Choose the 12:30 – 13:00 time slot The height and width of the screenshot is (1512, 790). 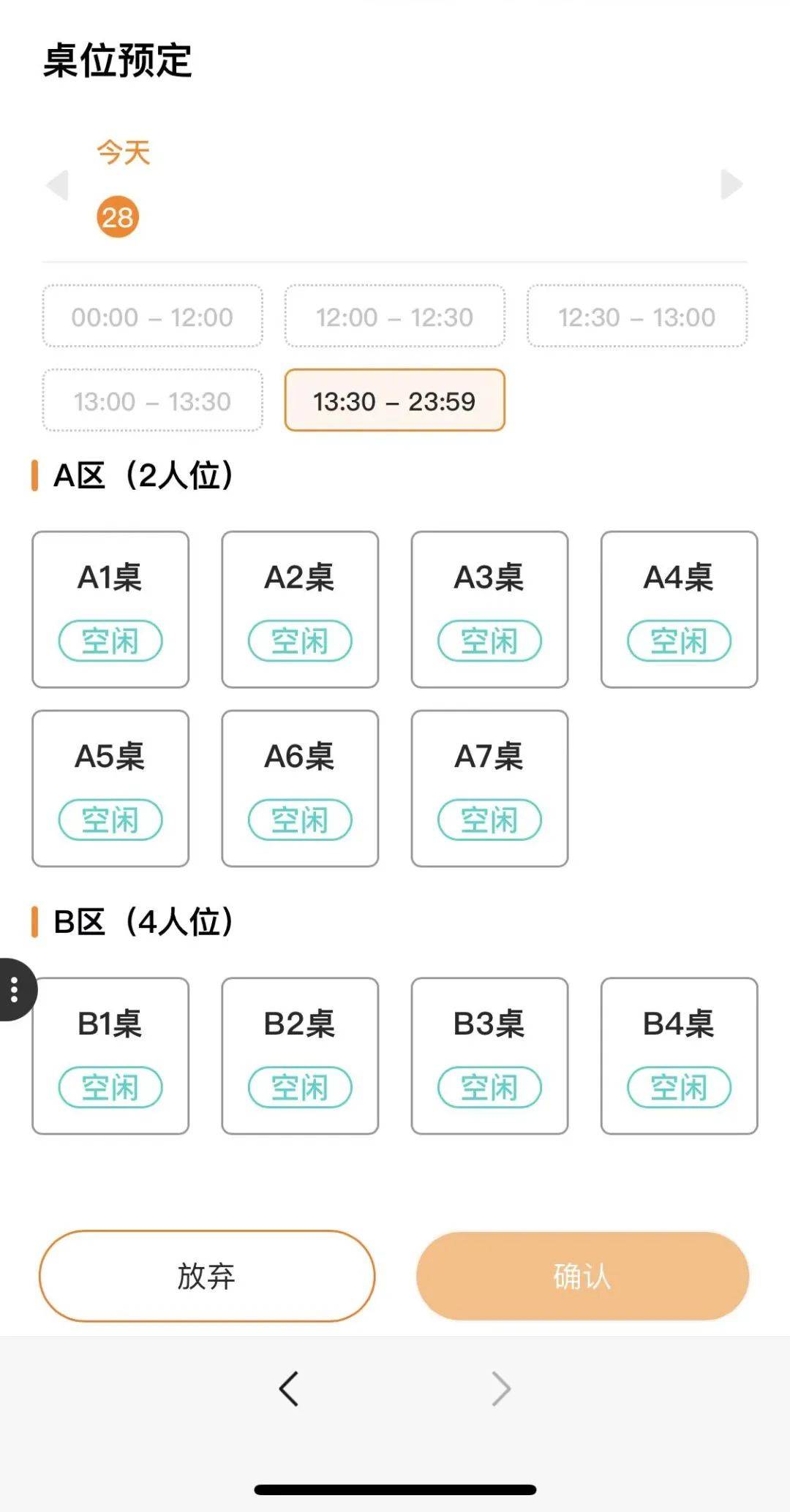[x=636, y=317]
